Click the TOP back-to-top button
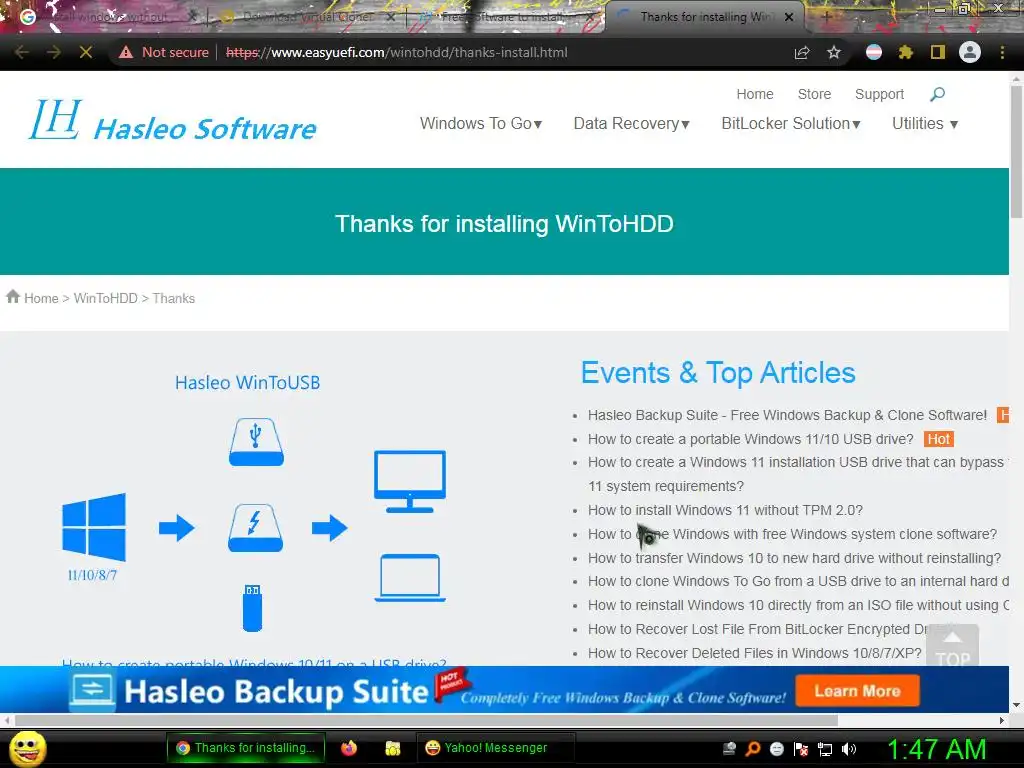This screenshot has height=768, width=1024. [x=952, y=646]
